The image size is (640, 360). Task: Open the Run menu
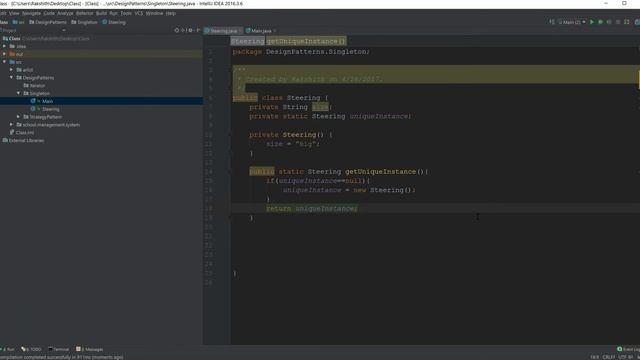pos(113,13)
